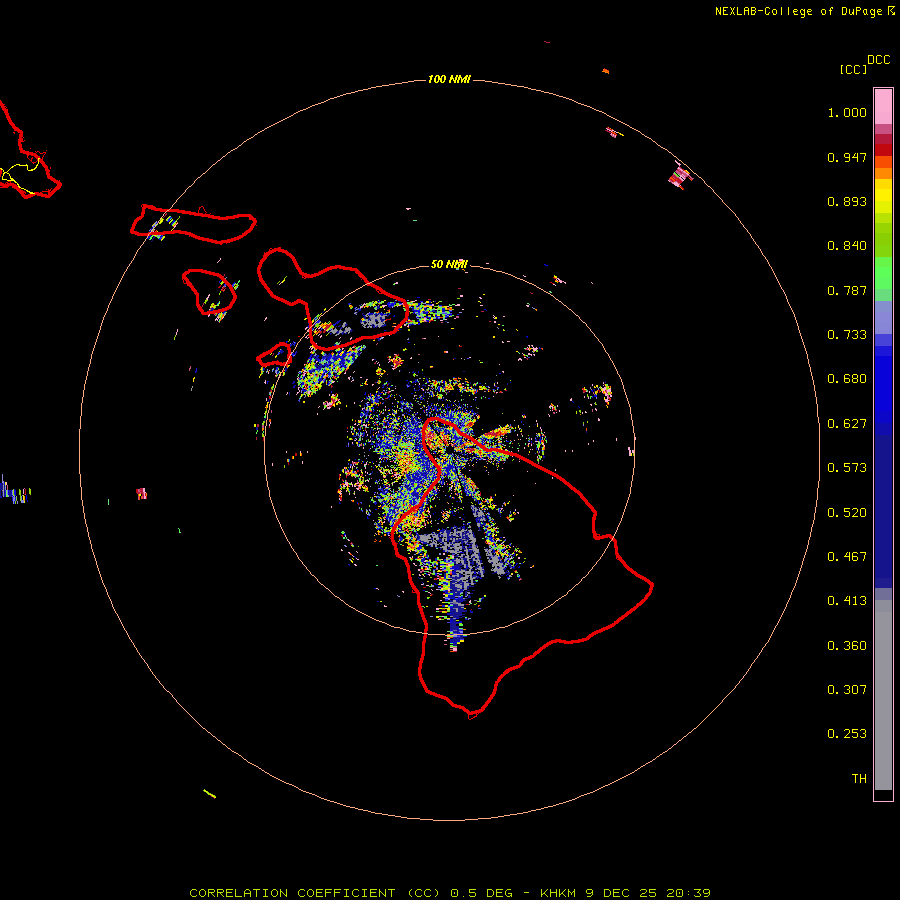
Task: Click the 100 NMI range ring label
Action: tap(449, 79)
